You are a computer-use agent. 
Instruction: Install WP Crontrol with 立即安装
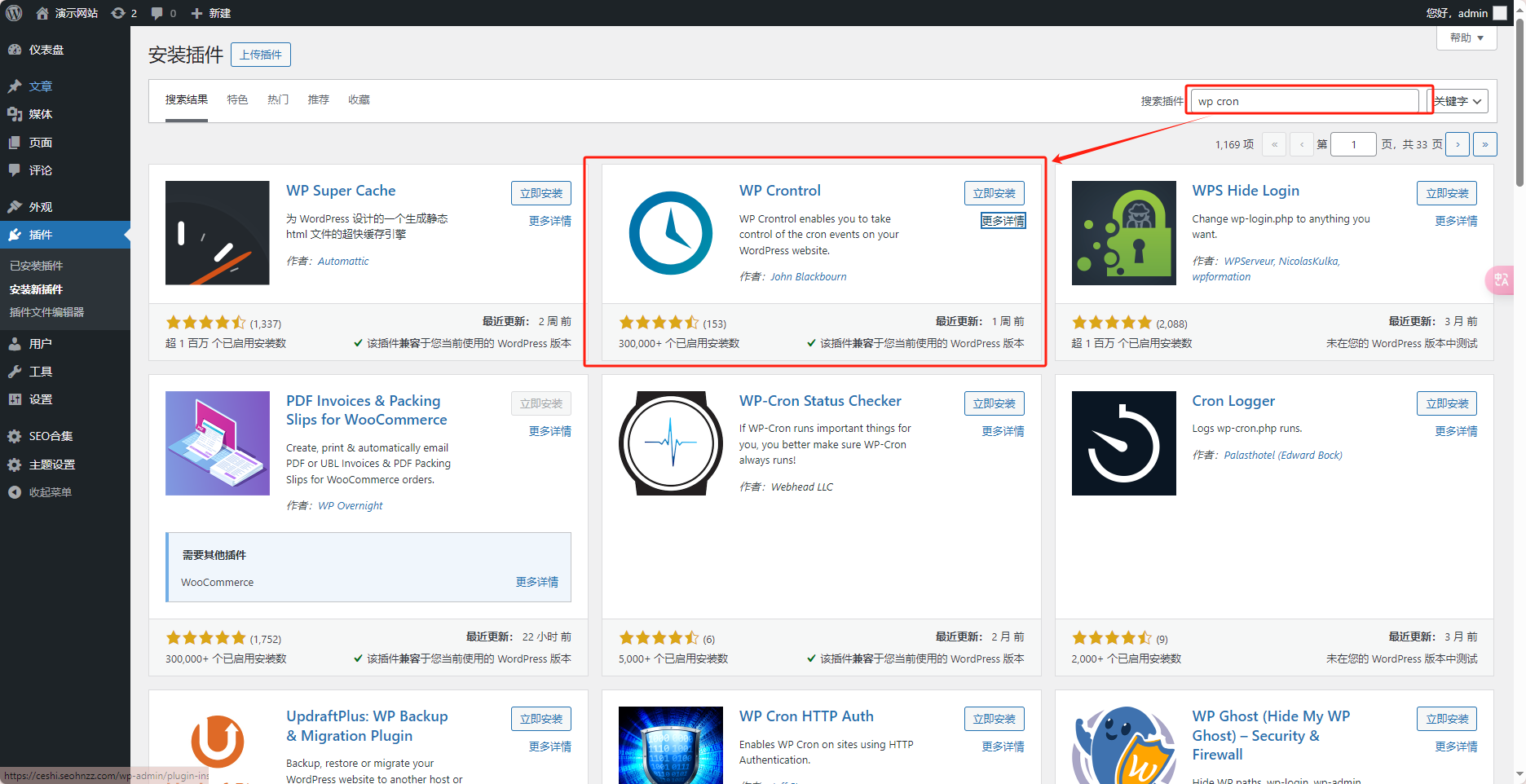[995, 193]
